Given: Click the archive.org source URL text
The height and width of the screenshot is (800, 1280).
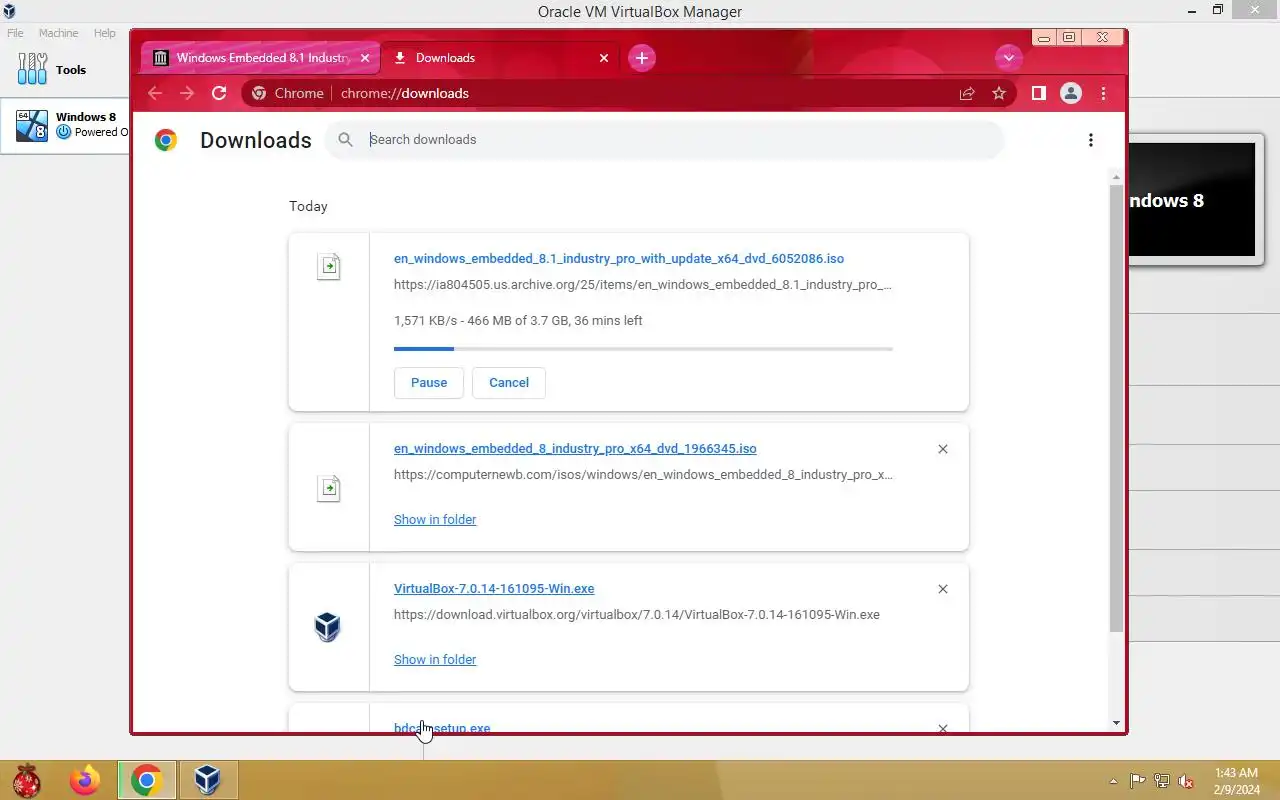Looking at the screenshot, I should (x=643, y=284).
